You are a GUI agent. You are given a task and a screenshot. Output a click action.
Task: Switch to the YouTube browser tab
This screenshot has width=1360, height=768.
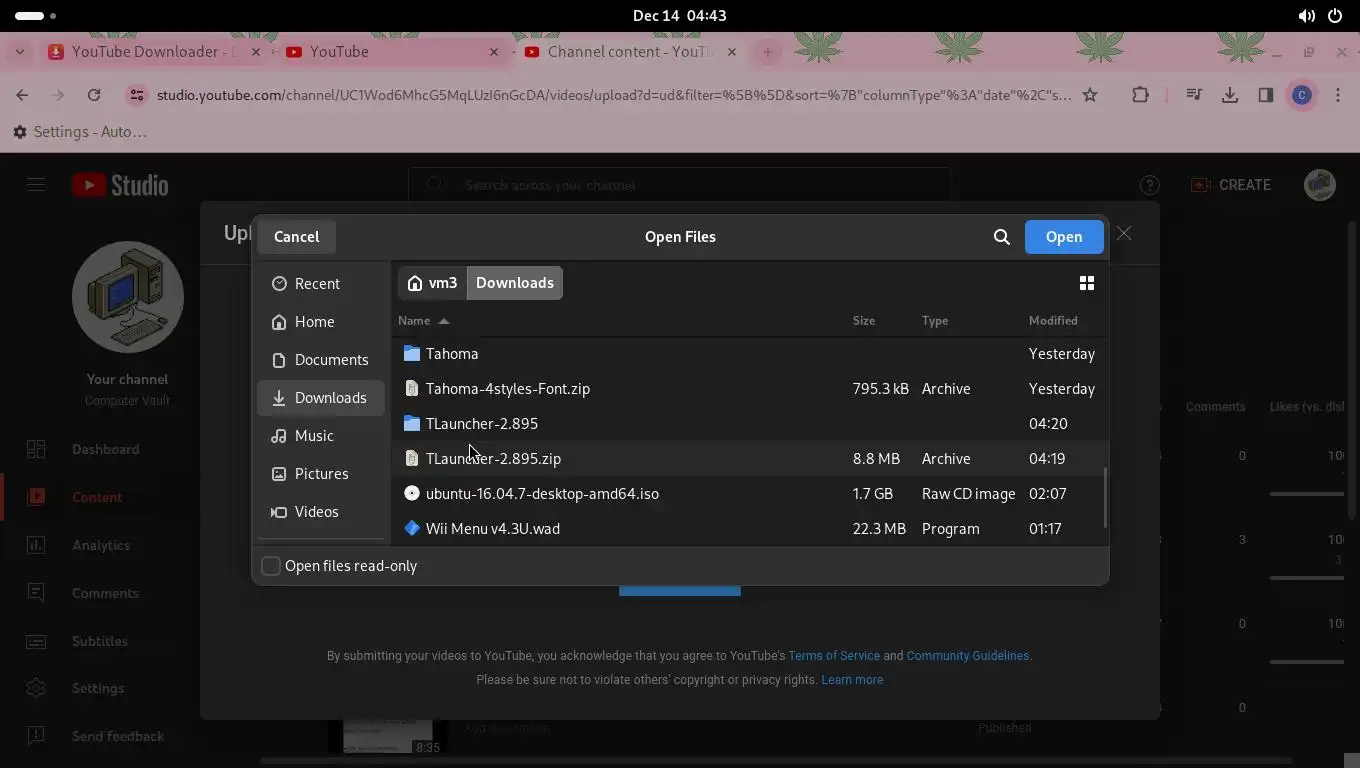point(392,52)
